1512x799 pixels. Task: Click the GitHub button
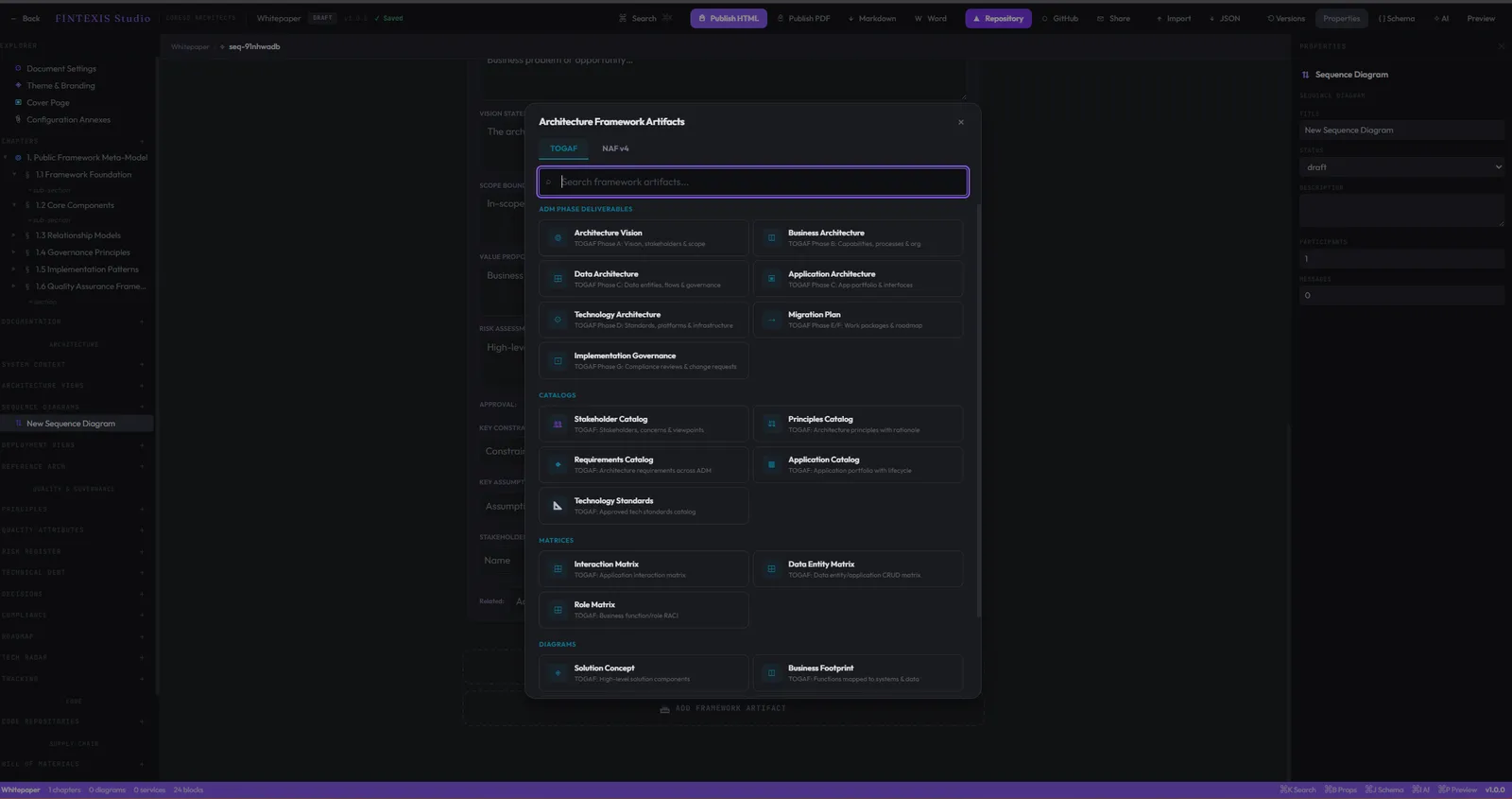1059,18
